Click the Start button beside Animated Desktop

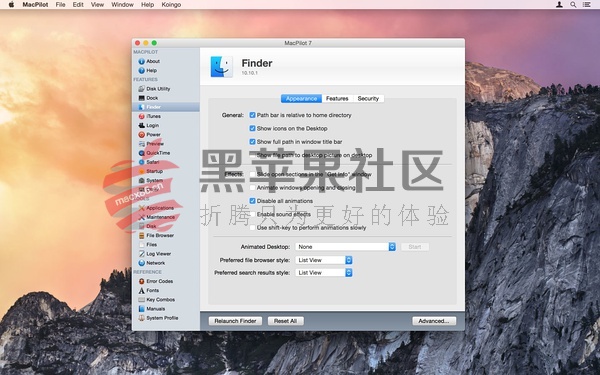click(415, 247)
